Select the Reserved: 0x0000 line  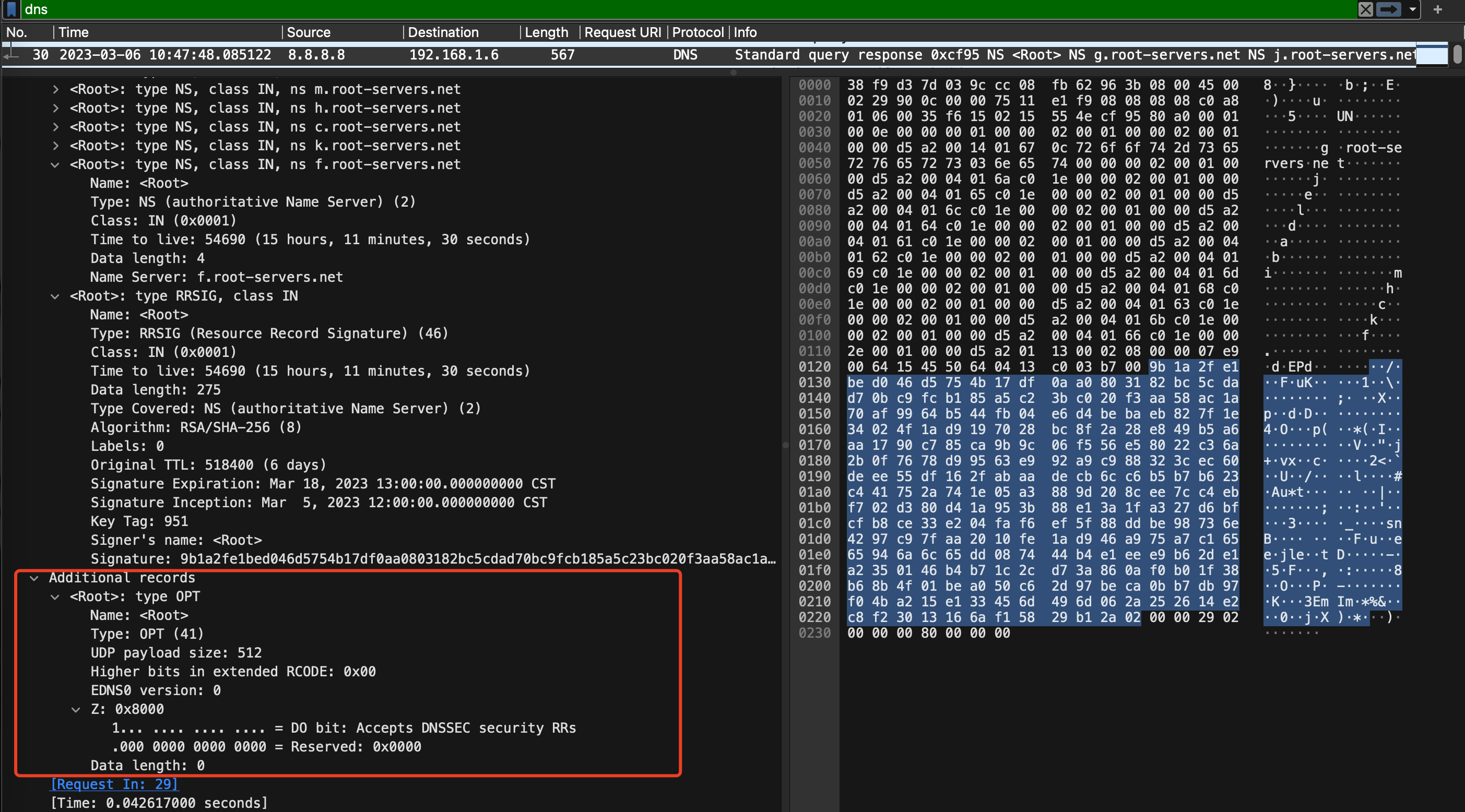click(266, 747)
